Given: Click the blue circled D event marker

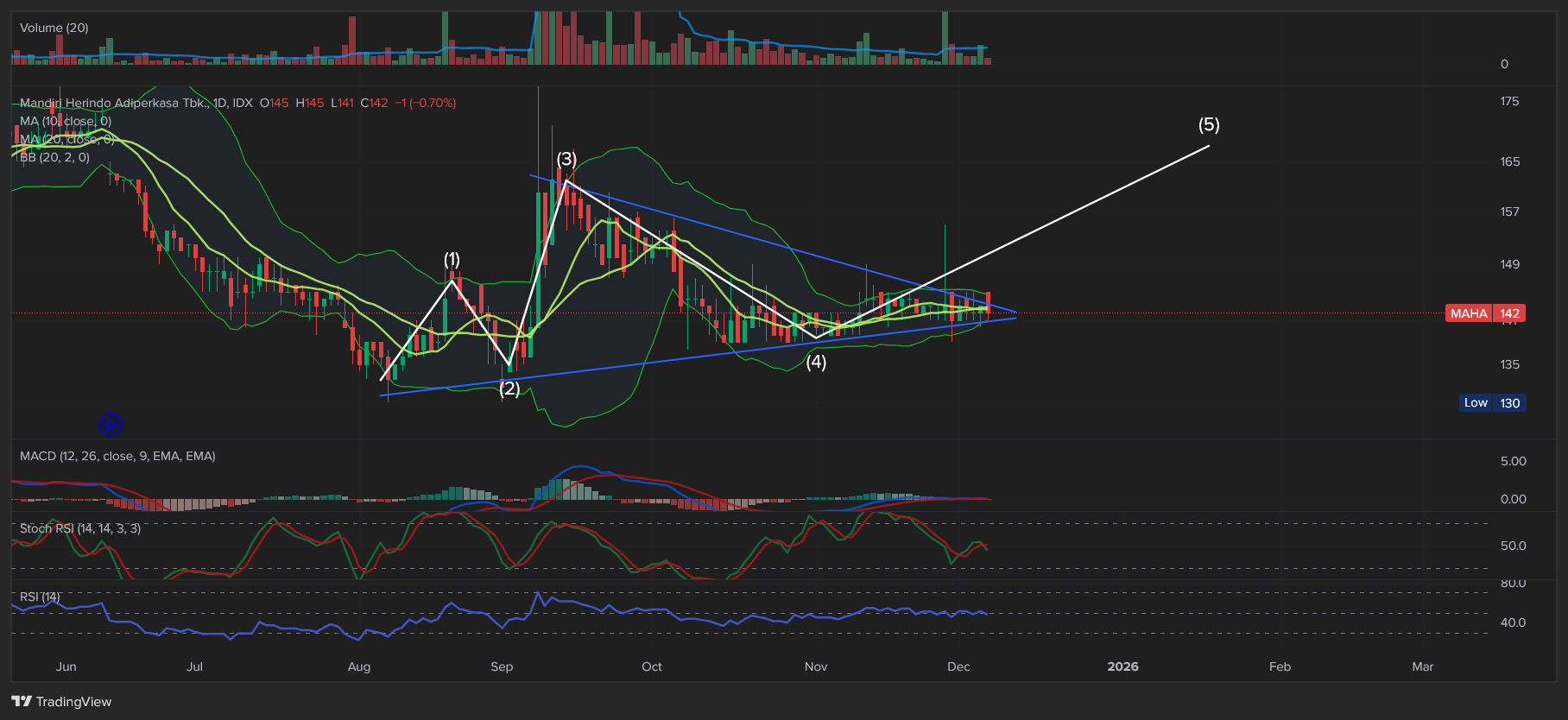Looking at the screenshot, I should pyautogui.click(x=111, y=424).
